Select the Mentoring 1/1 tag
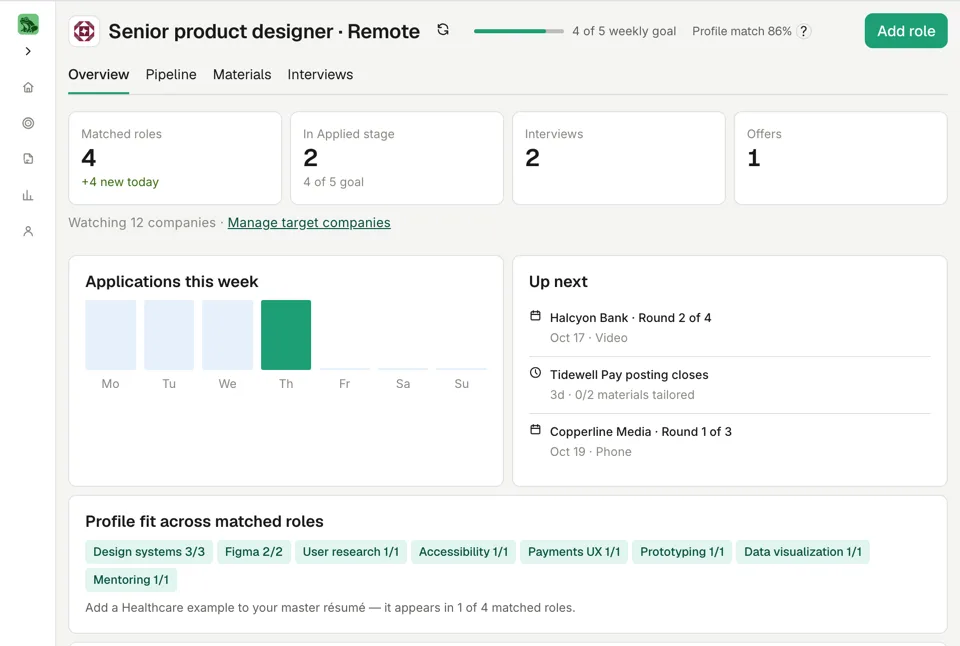The width and height of the screenshot is (960, 646). tap(131, 580)
